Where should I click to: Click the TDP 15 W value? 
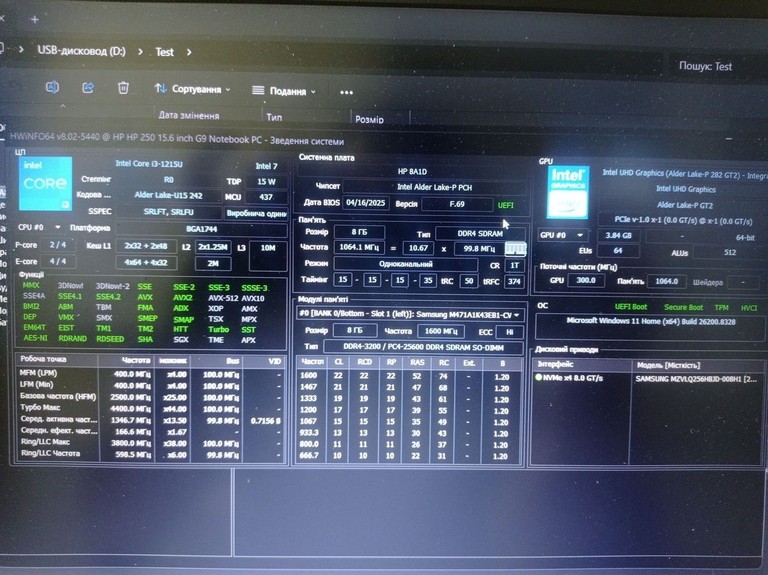click(266, 182)
